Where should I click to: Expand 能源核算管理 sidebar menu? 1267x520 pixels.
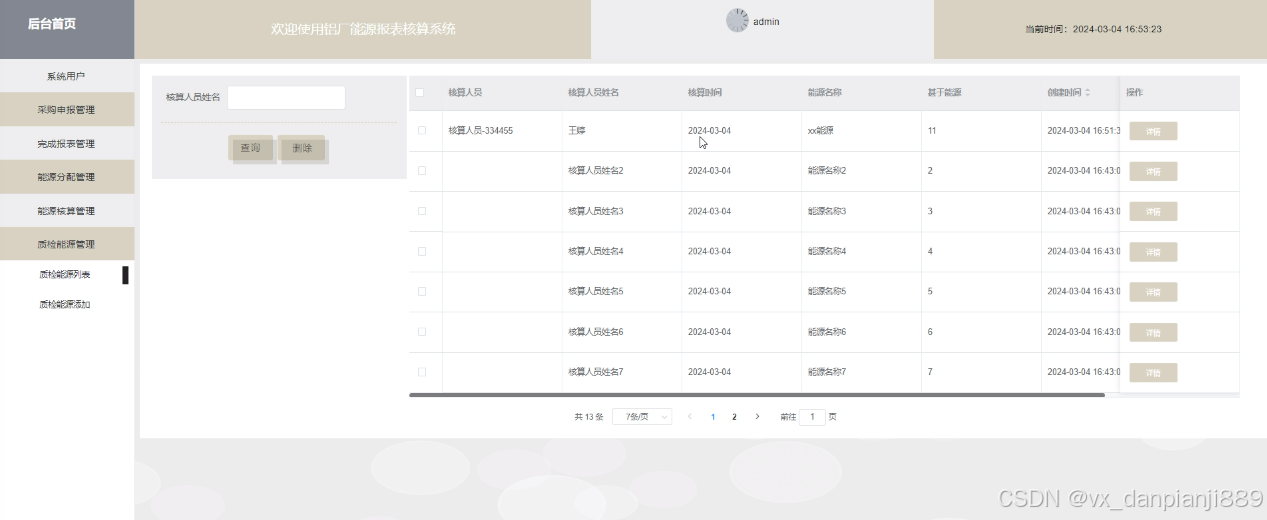(67, 211)
